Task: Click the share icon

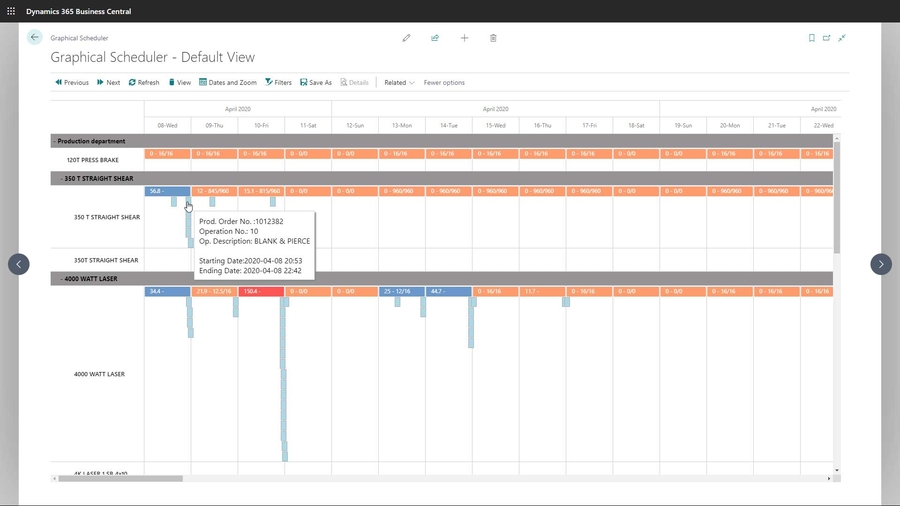Action: pyautogui.click(x=435, y=38)
